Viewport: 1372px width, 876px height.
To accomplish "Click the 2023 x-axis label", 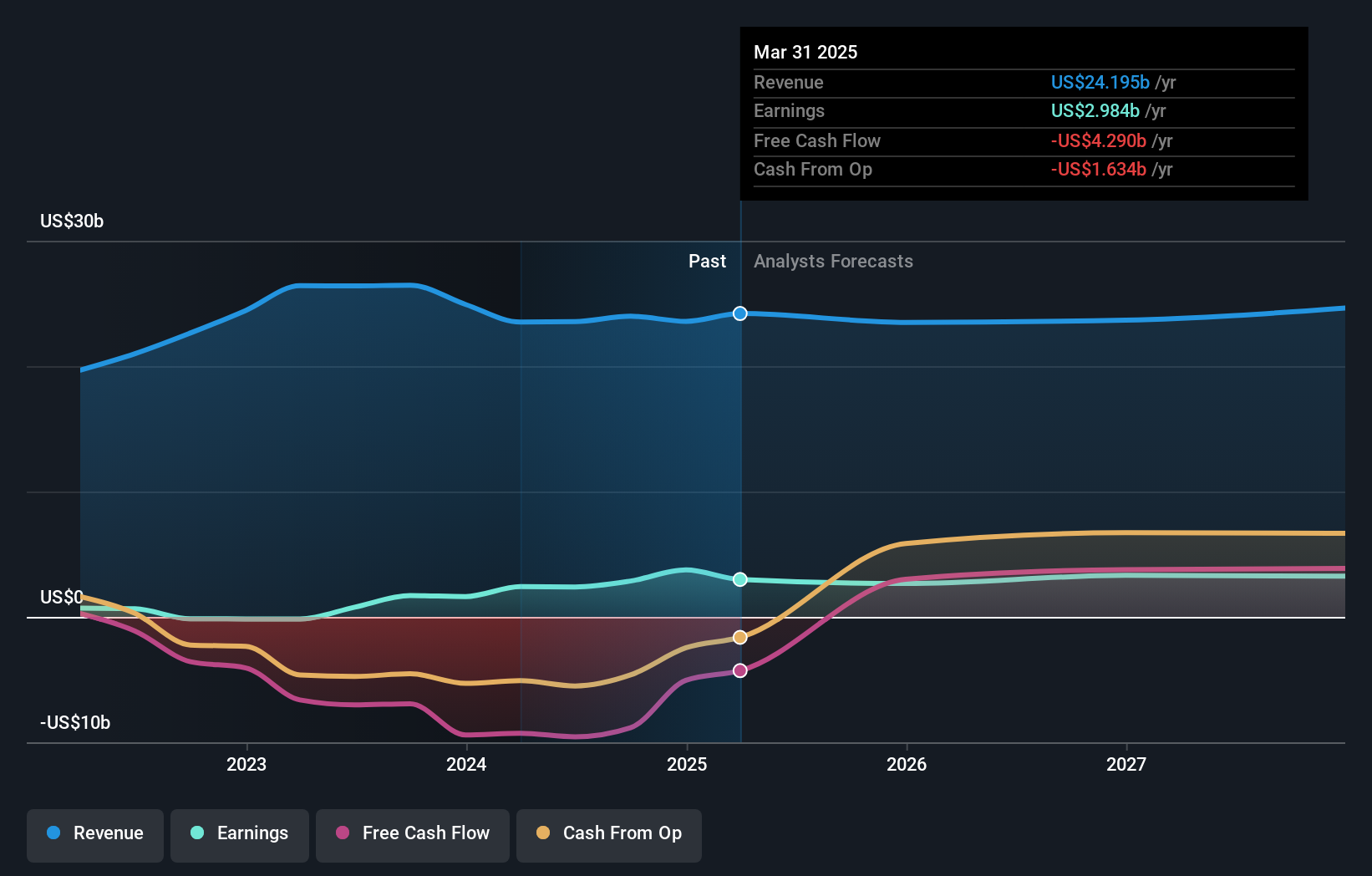I will pos(246,764).
